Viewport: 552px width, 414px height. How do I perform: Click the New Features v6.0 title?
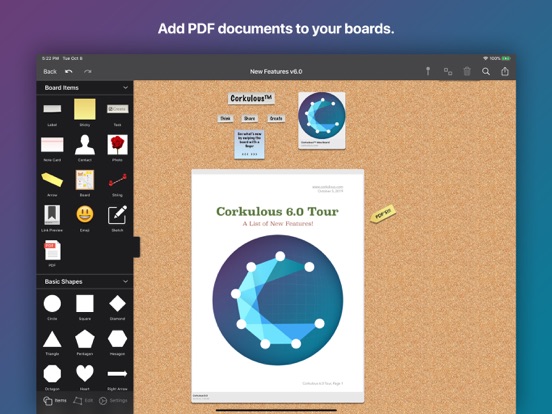(276, 71)
